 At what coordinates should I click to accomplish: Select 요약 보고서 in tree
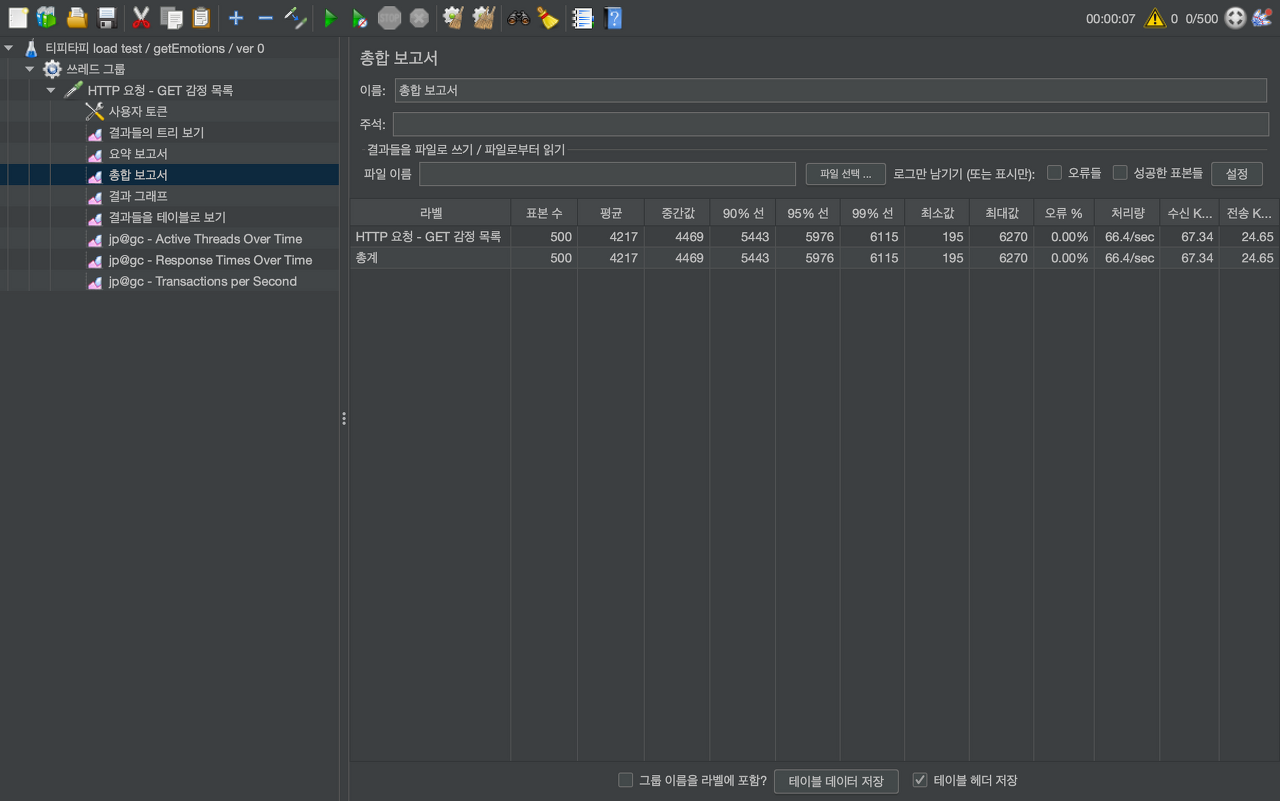(x=138, y=154)
